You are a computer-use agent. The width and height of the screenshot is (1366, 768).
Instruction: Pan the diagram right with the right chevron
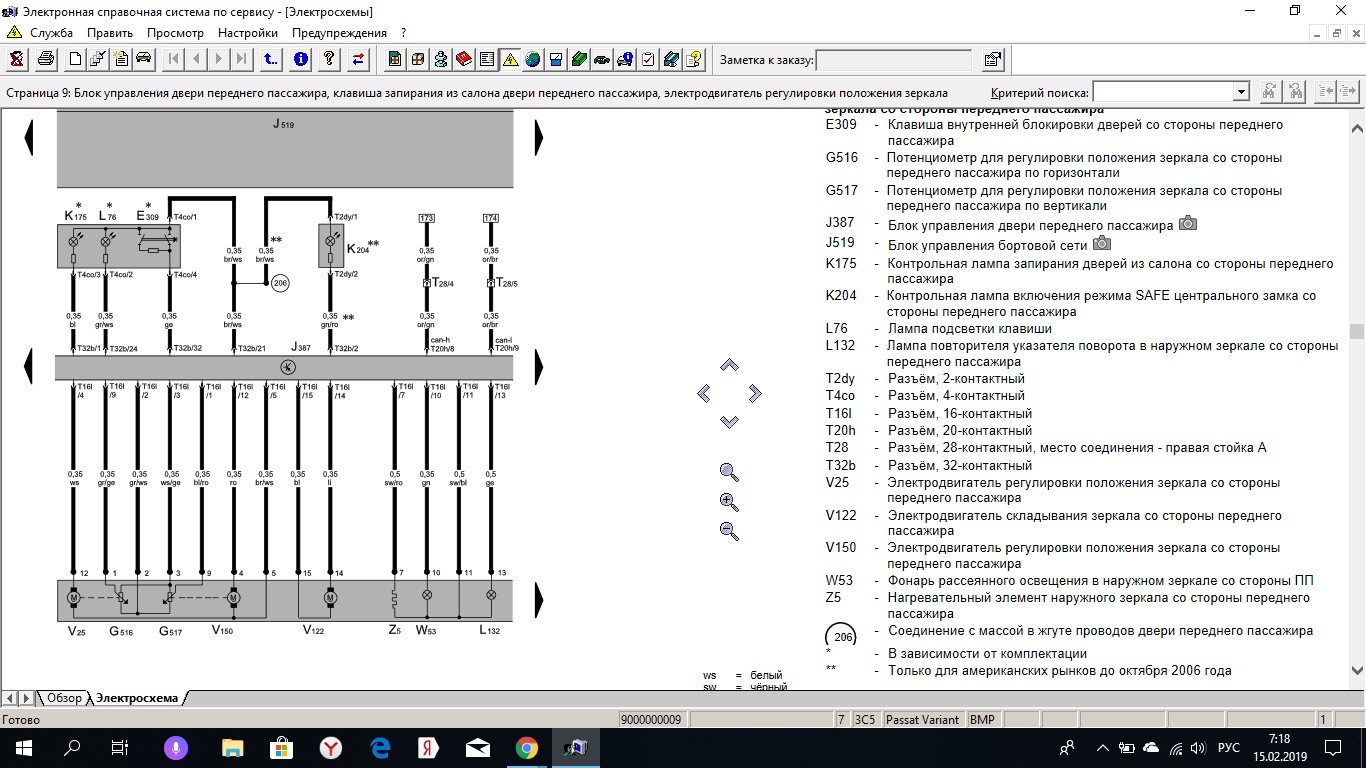pos(755,393)
